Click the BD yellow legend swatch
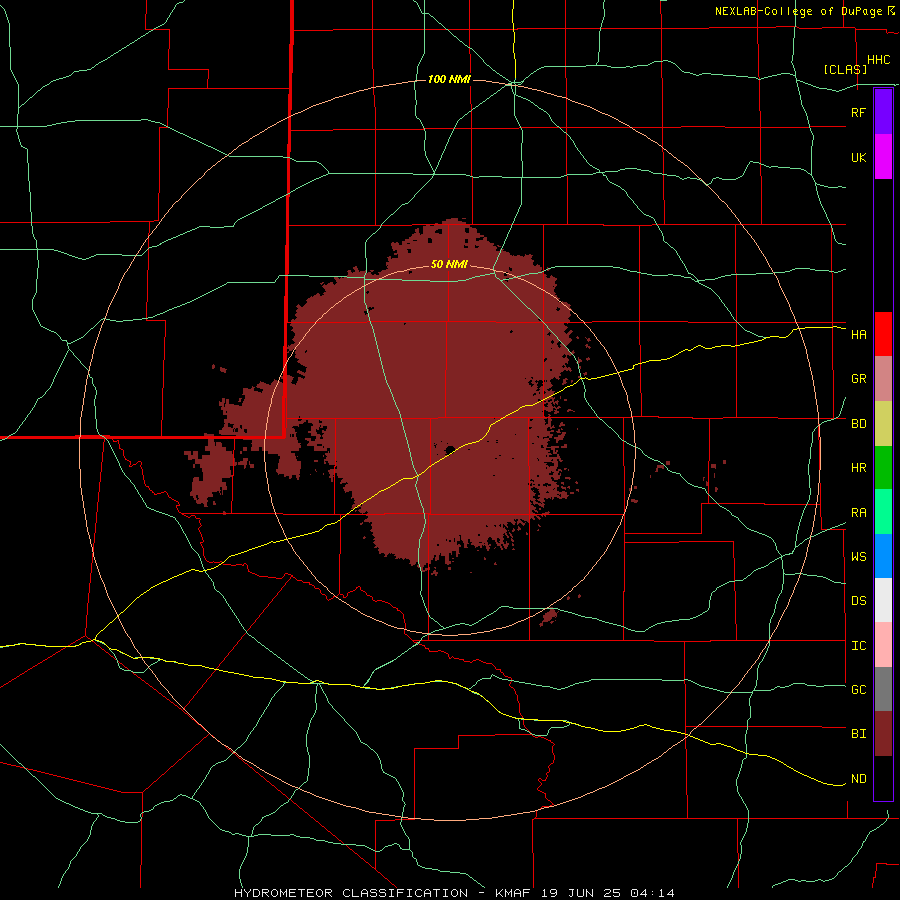The width and height of the screenshot is (900, 900). tap(883, 424)
